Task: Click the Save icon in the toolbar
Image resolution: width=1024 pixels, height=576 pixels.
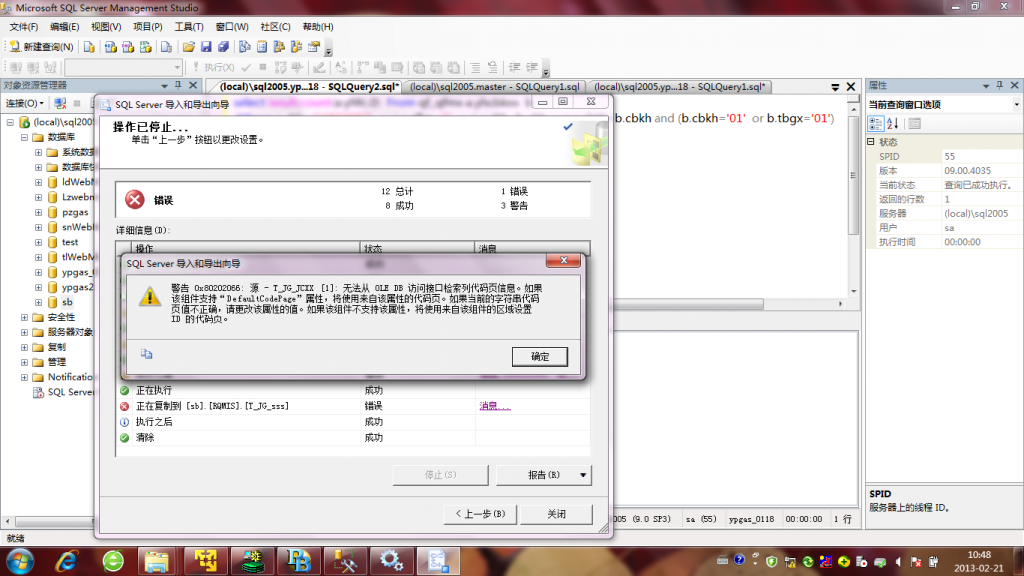Action: [x=207, y=46]
